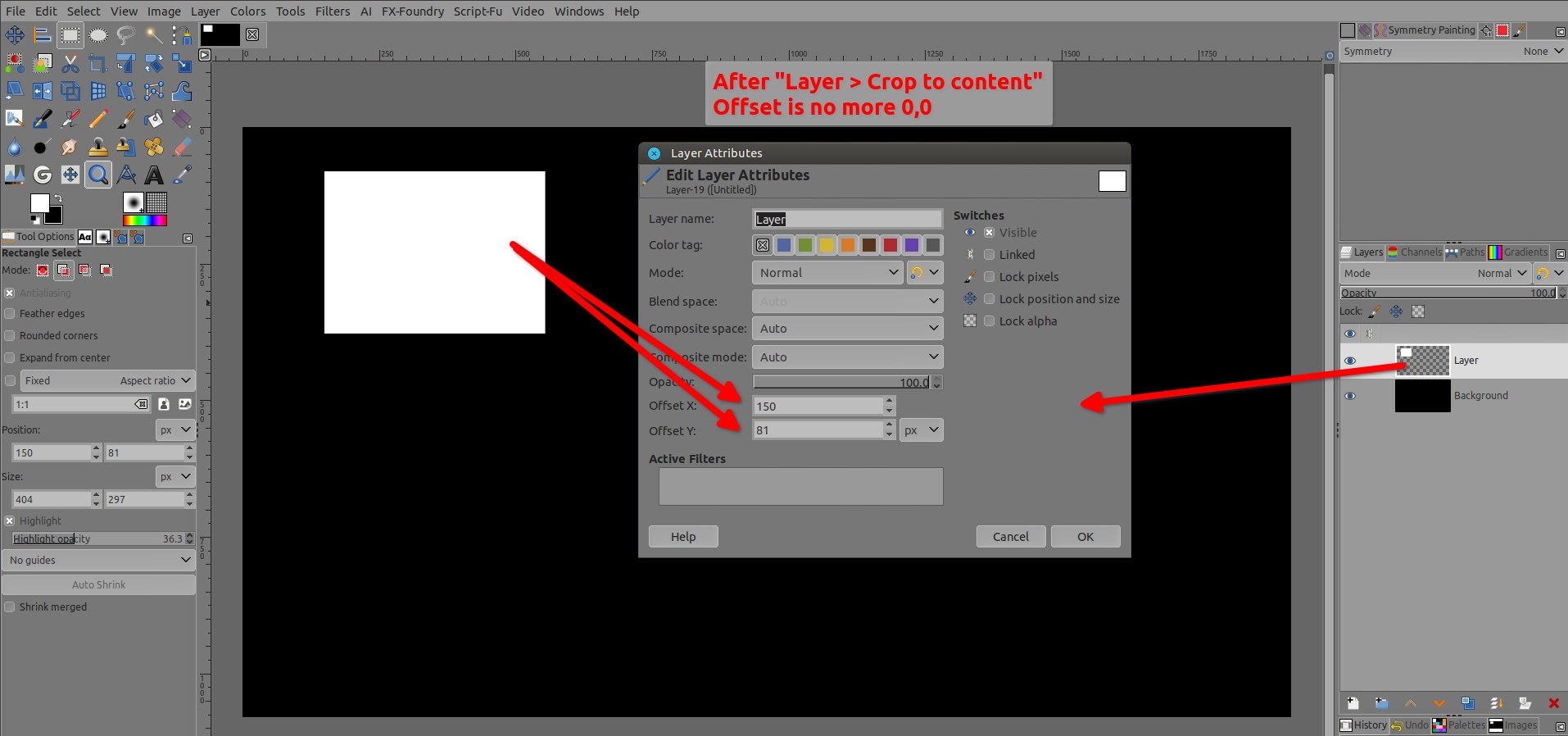Open the Composite mode dropdown
Screen dimensions: 1568x736
pyautogui.click(x=847, y=357)
